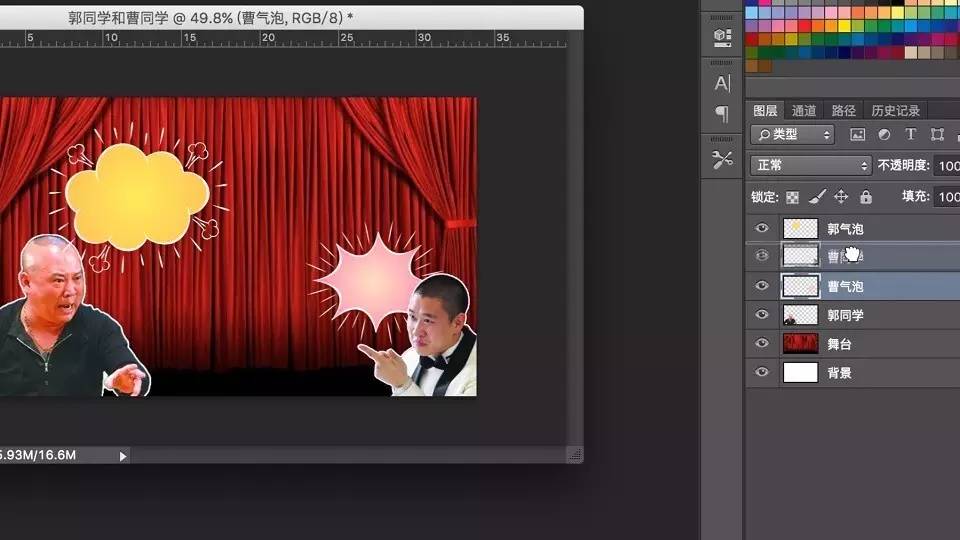Click the lock image pixels brush icon
Image resolution: width=960 pixels, height=540 pixels.
click(817, 197)
